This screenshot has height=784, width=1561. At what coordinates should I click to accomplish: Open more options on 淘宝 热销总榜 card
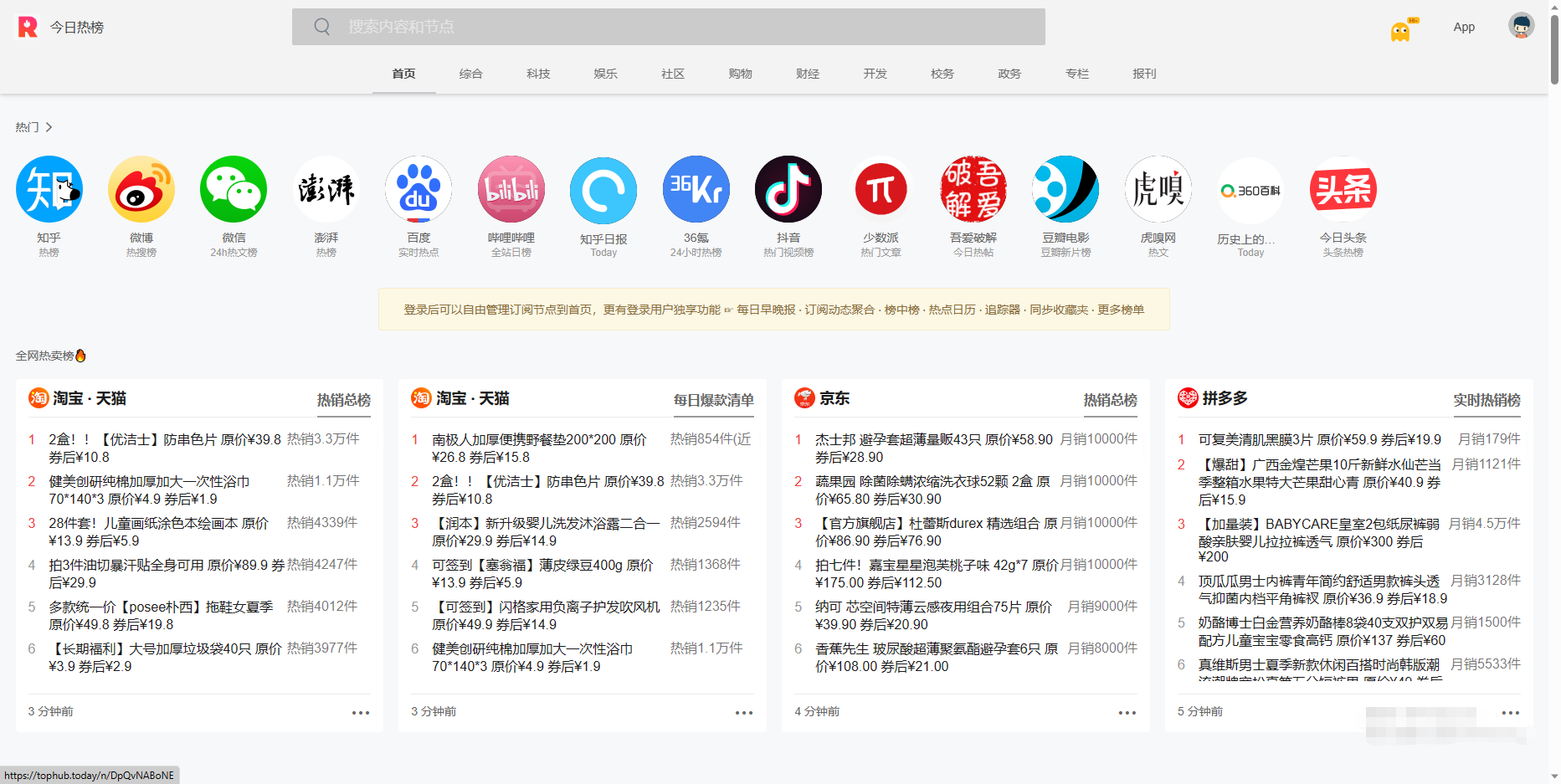[x=361, y=713]
